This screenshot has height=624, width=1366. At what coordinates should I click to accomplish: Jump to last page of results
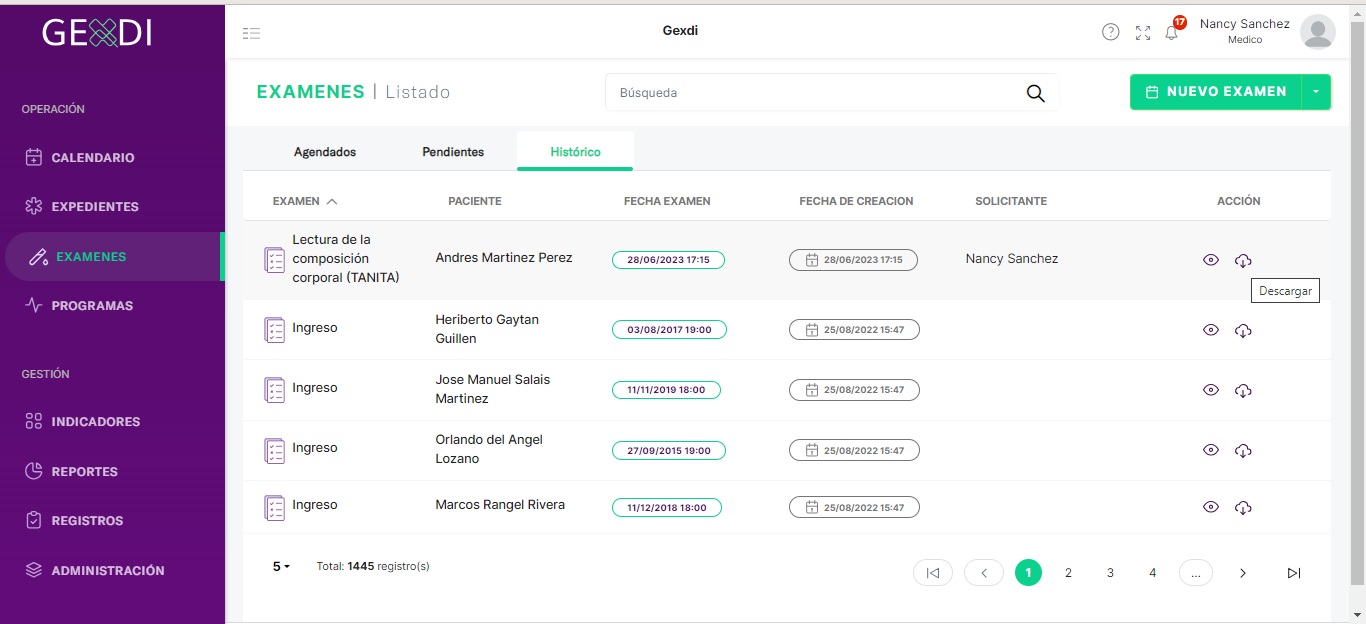tap(1294, 573)
